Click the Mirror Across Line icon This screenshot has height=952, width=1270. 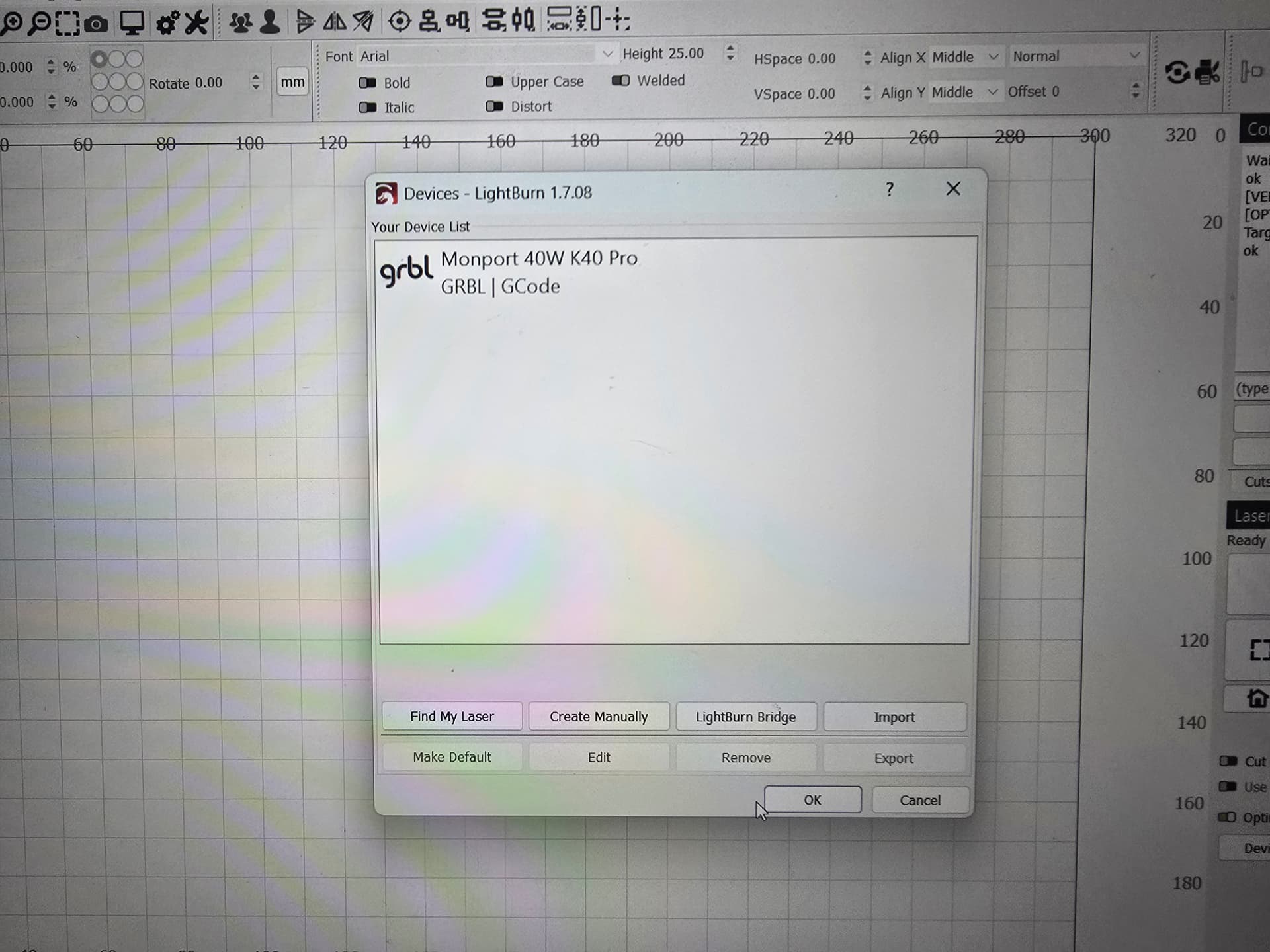(x=363, y=22)
